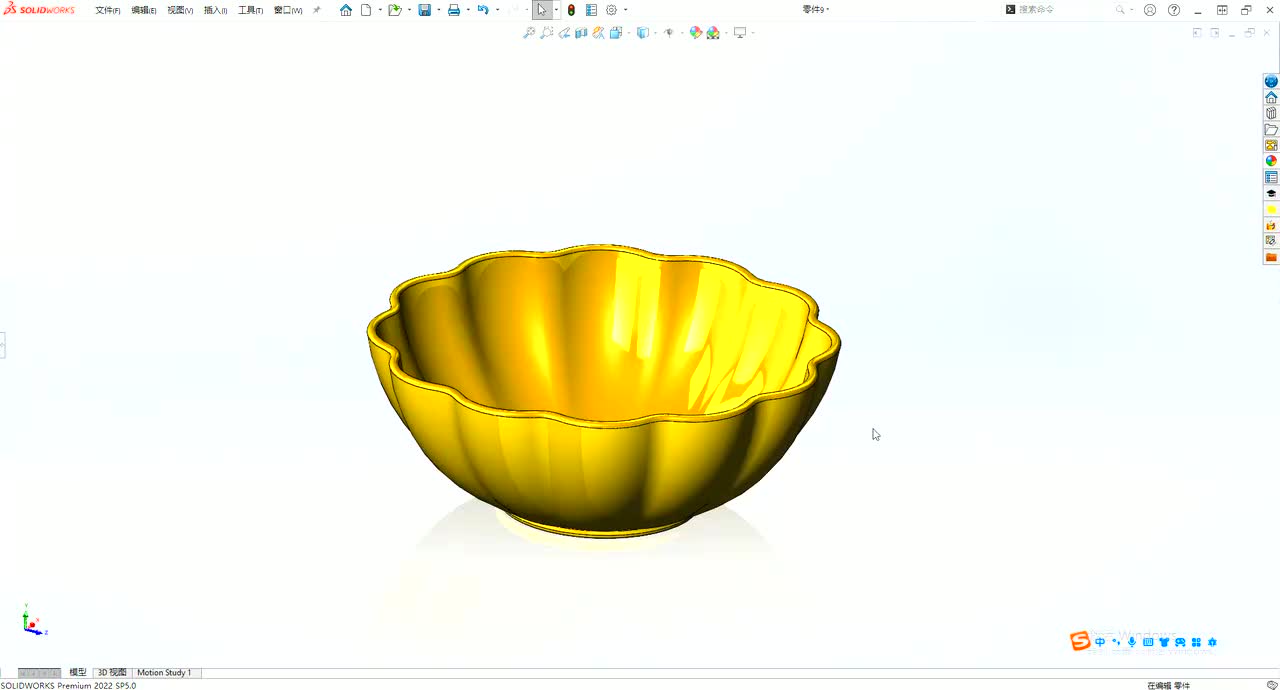The image size is (1280, 690).
Task: Expand the Options gear dropdown arrow
Action: pos(626,10)
